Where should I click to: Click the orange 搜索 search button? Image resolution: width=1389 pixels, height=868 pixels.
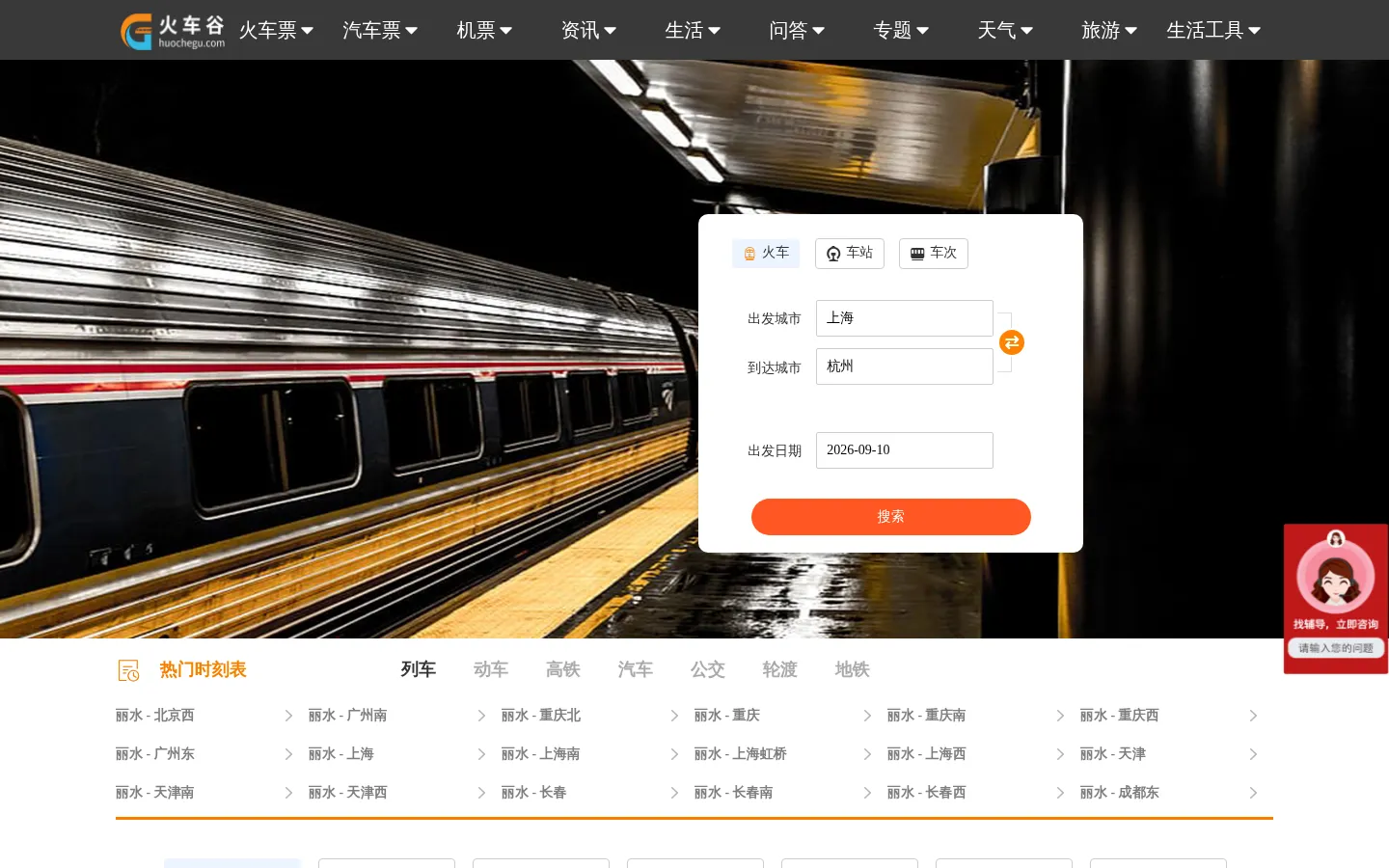tap(891, 517)
